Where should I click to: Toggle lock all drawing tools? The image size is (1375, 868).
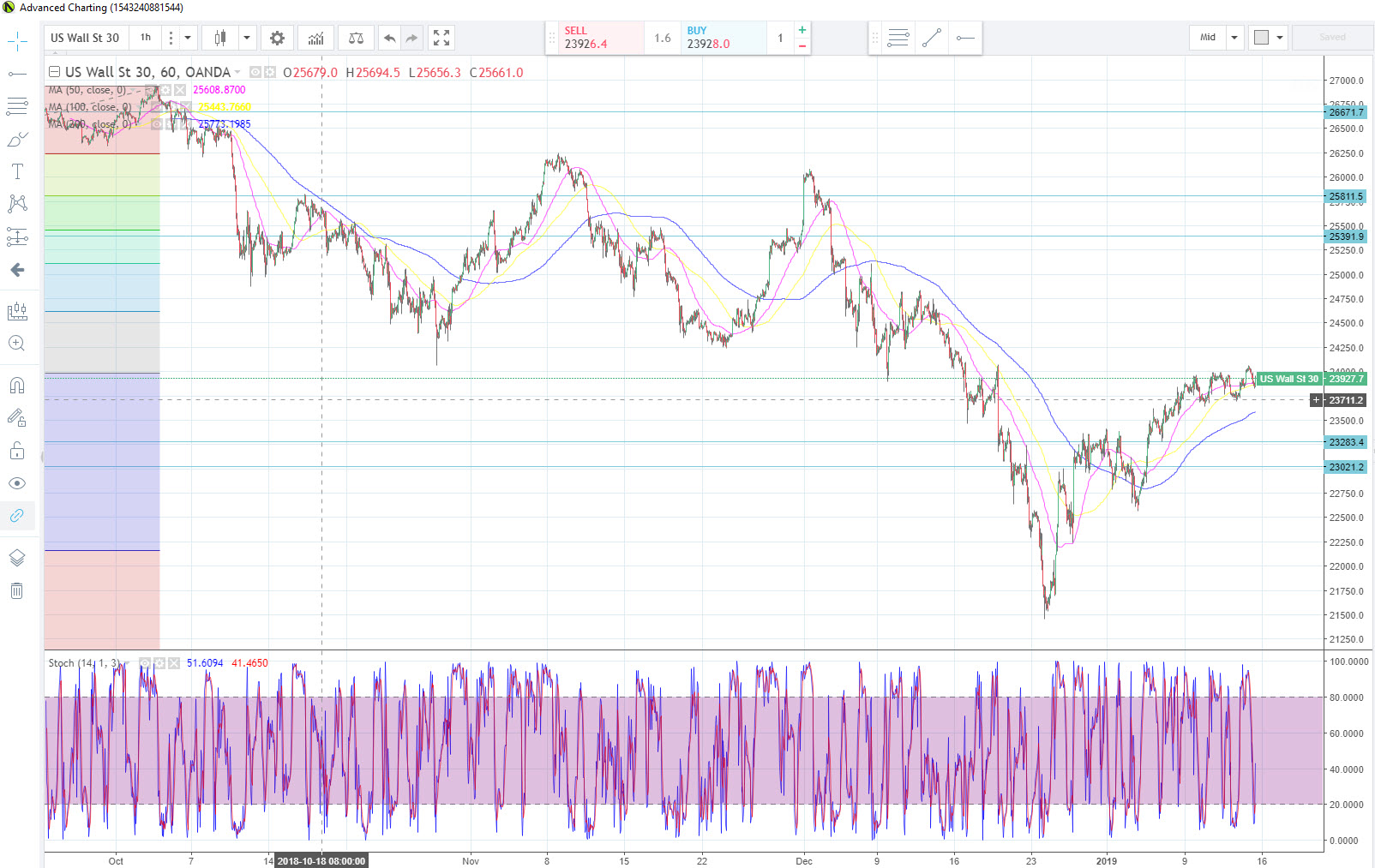pos(16,451)
